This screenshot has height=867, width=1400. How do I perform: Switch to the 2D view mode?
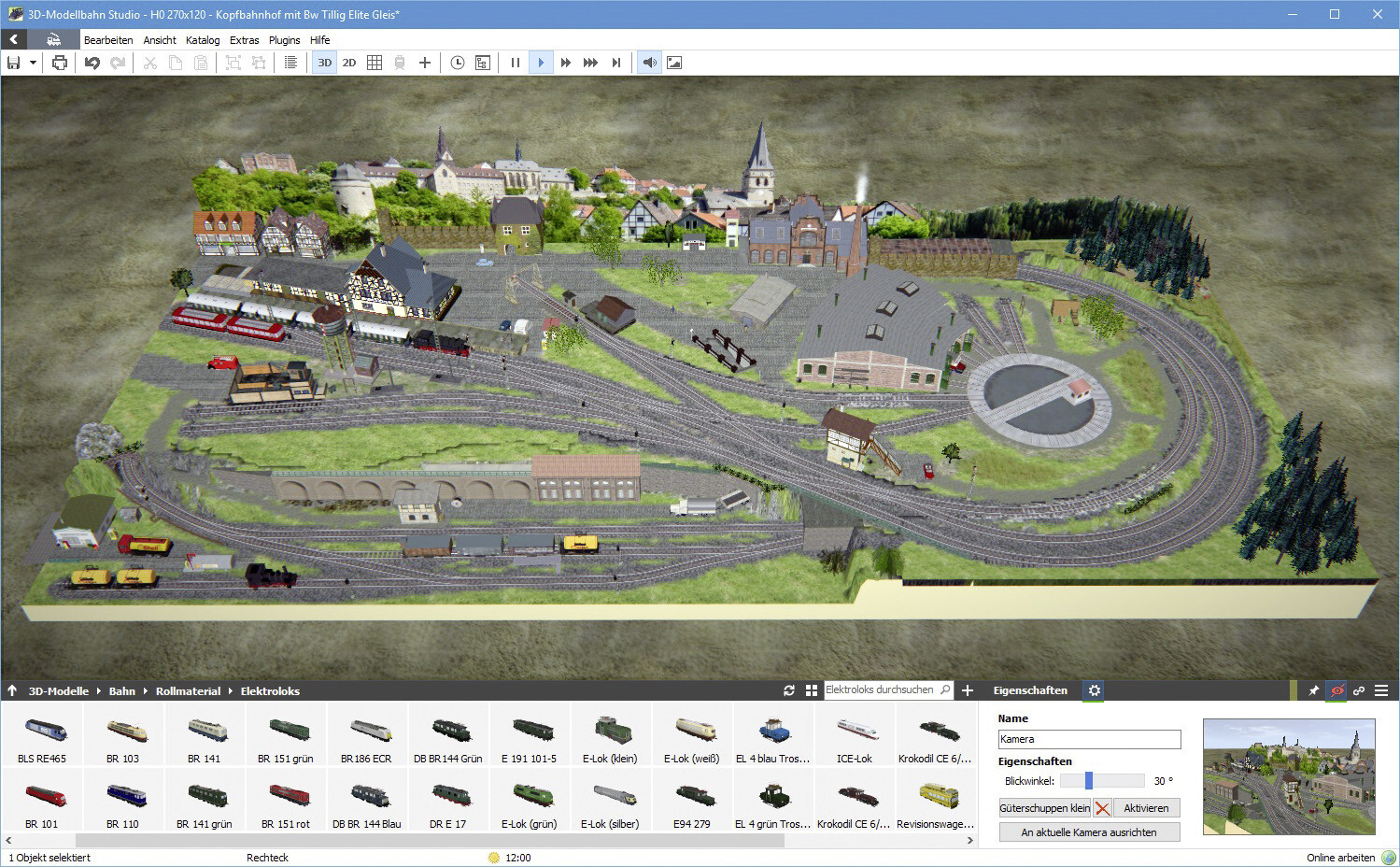click(x=349, y=63)
